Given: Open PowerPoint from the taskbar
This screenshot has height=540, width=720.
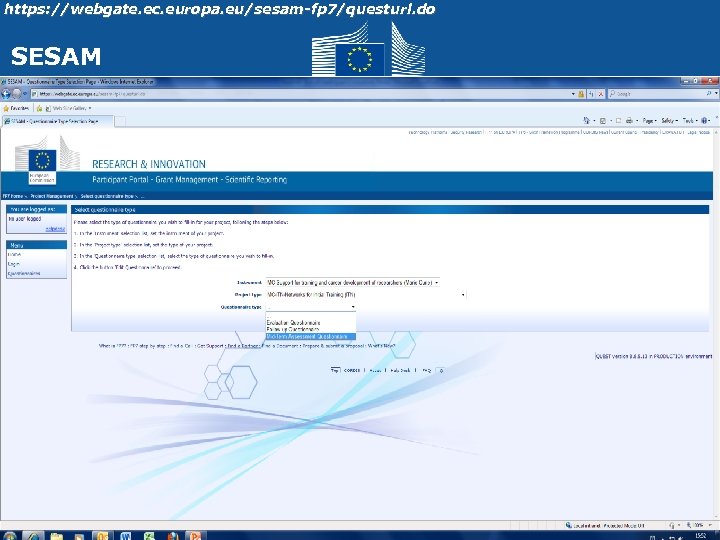Looking at the screenshot, I should coord(195,536).
